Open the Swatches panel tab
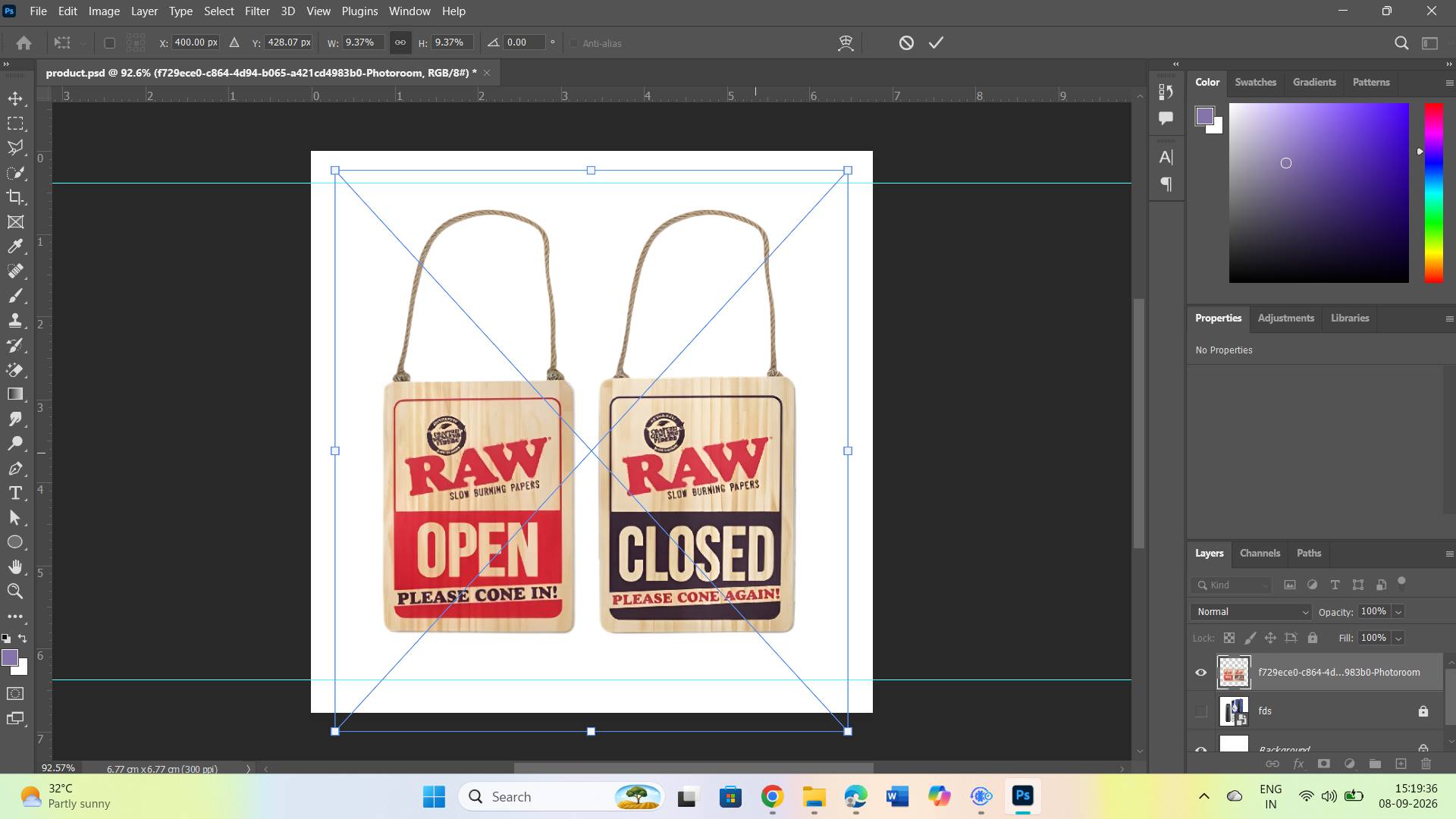The width and height of the screenshot is (1456, 819). coord(1255,82)
